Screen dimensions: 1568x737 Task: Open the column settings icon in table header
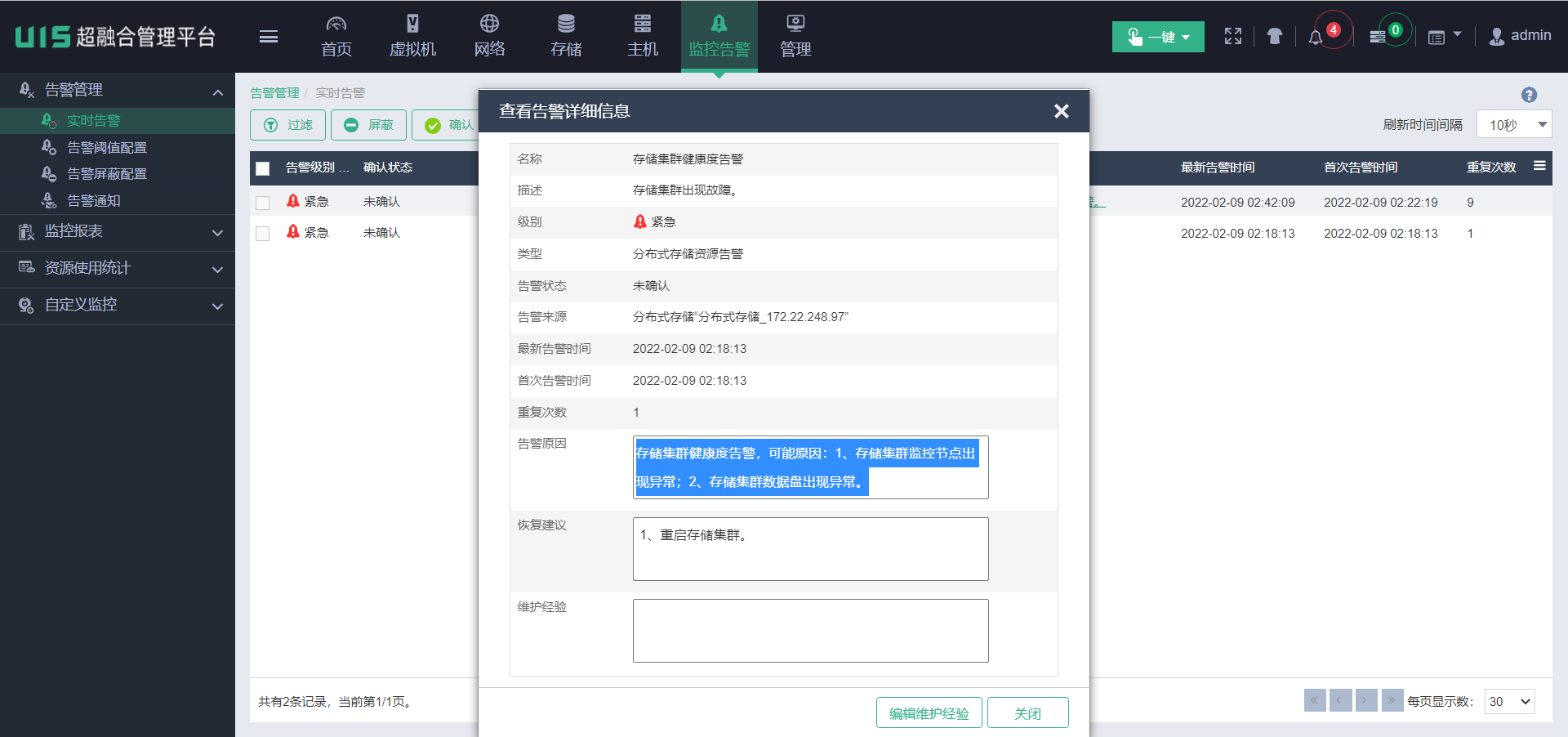(x=1539, y=166)
